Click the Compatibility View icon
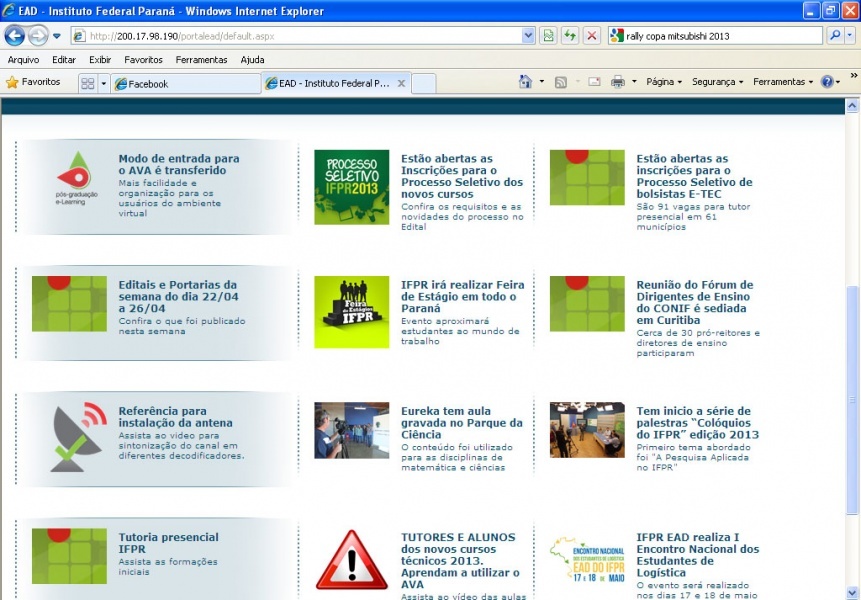This screenshot has width=861, height=600. [x=548, y=36]
